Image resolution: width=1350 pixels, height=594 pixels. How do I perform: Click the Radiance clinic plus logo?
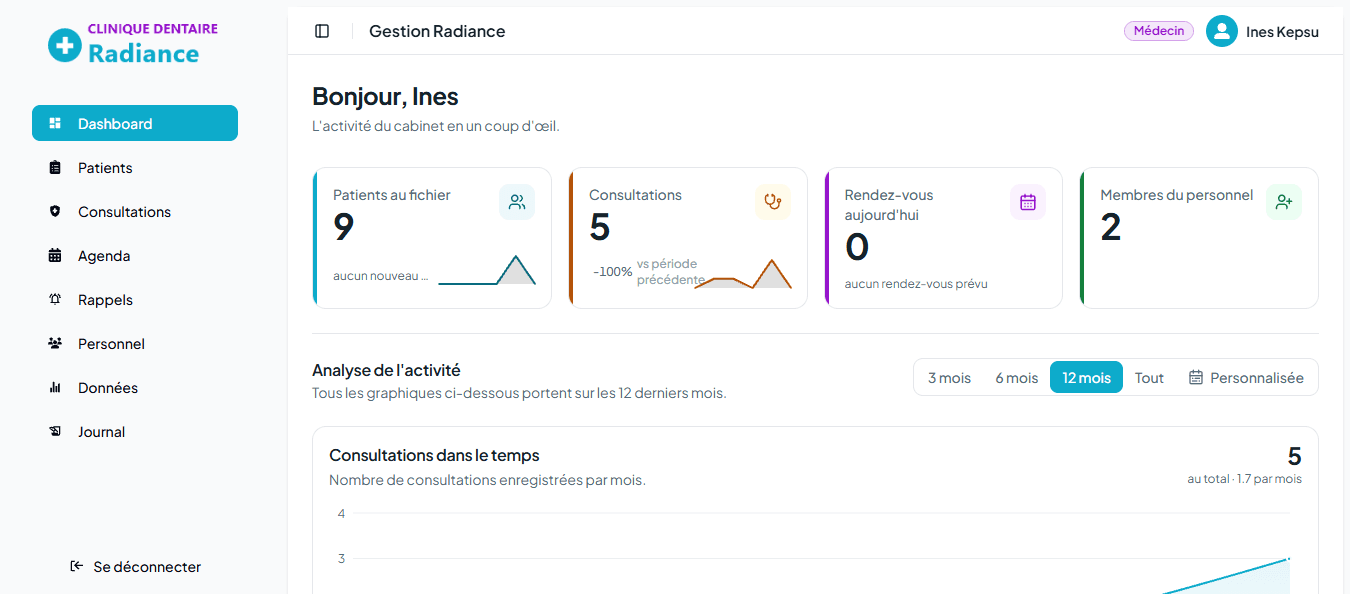click(64, 45)
